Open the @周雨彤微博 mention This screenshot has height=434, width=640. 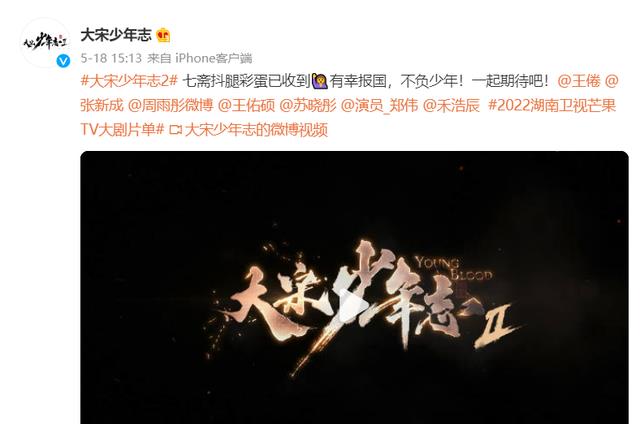(x=171, y=105)
